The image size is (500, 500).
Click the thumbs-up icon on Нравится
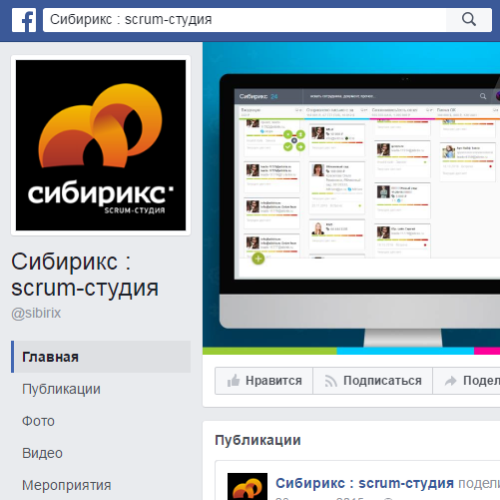pyautogui.click(x=233, y=380)
